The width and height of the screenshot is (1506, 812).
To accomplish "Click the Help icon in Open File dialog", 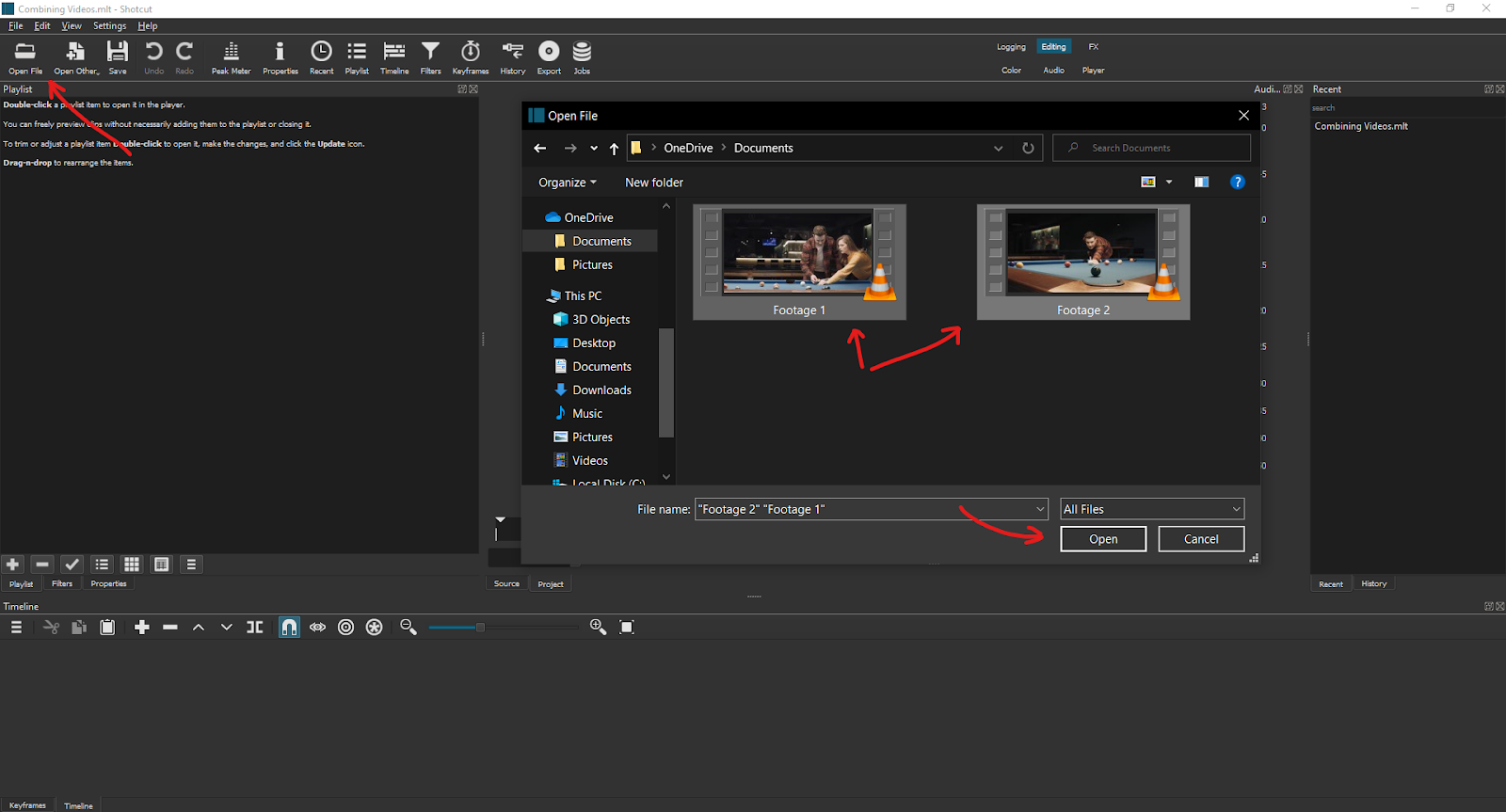I will click(1238, 183).
